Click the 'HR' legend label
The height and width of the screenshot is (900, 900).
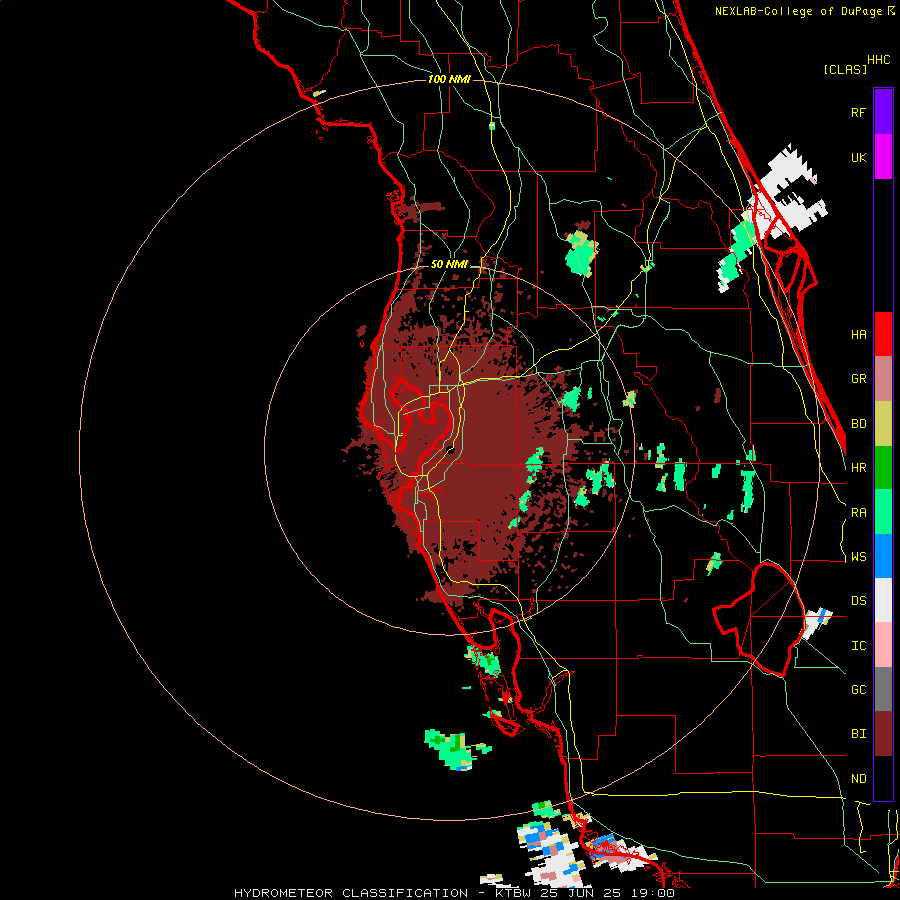(x=858, y=468)
